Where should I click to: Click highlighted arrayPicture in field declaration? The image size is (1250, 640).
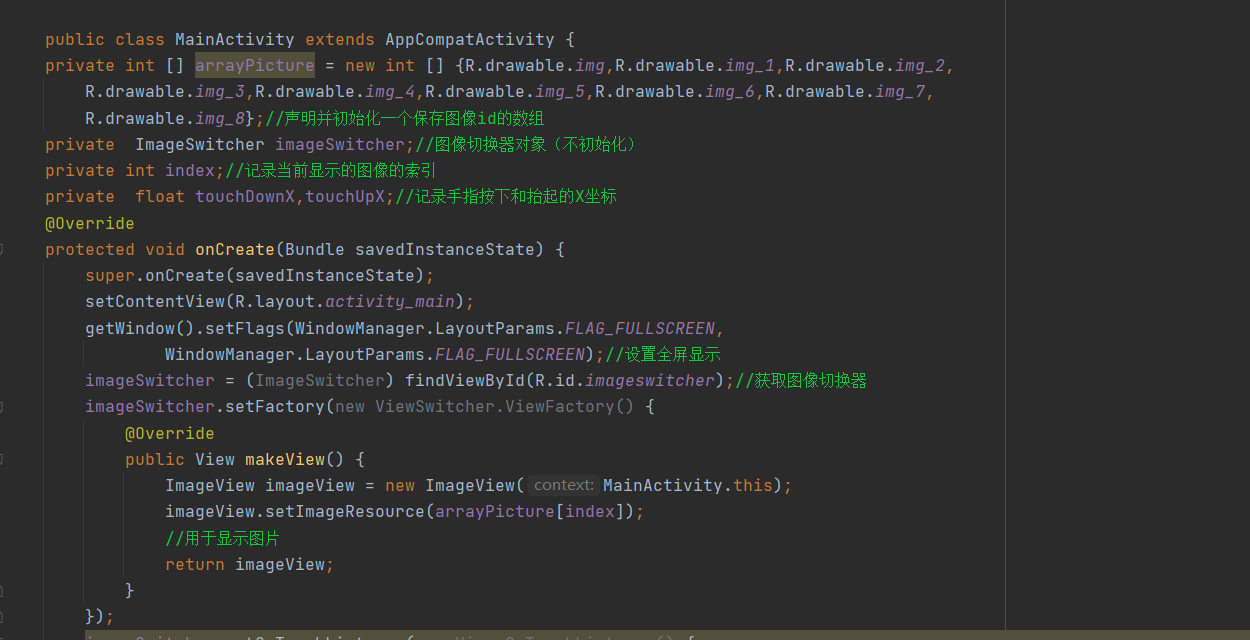pos(255,66)
